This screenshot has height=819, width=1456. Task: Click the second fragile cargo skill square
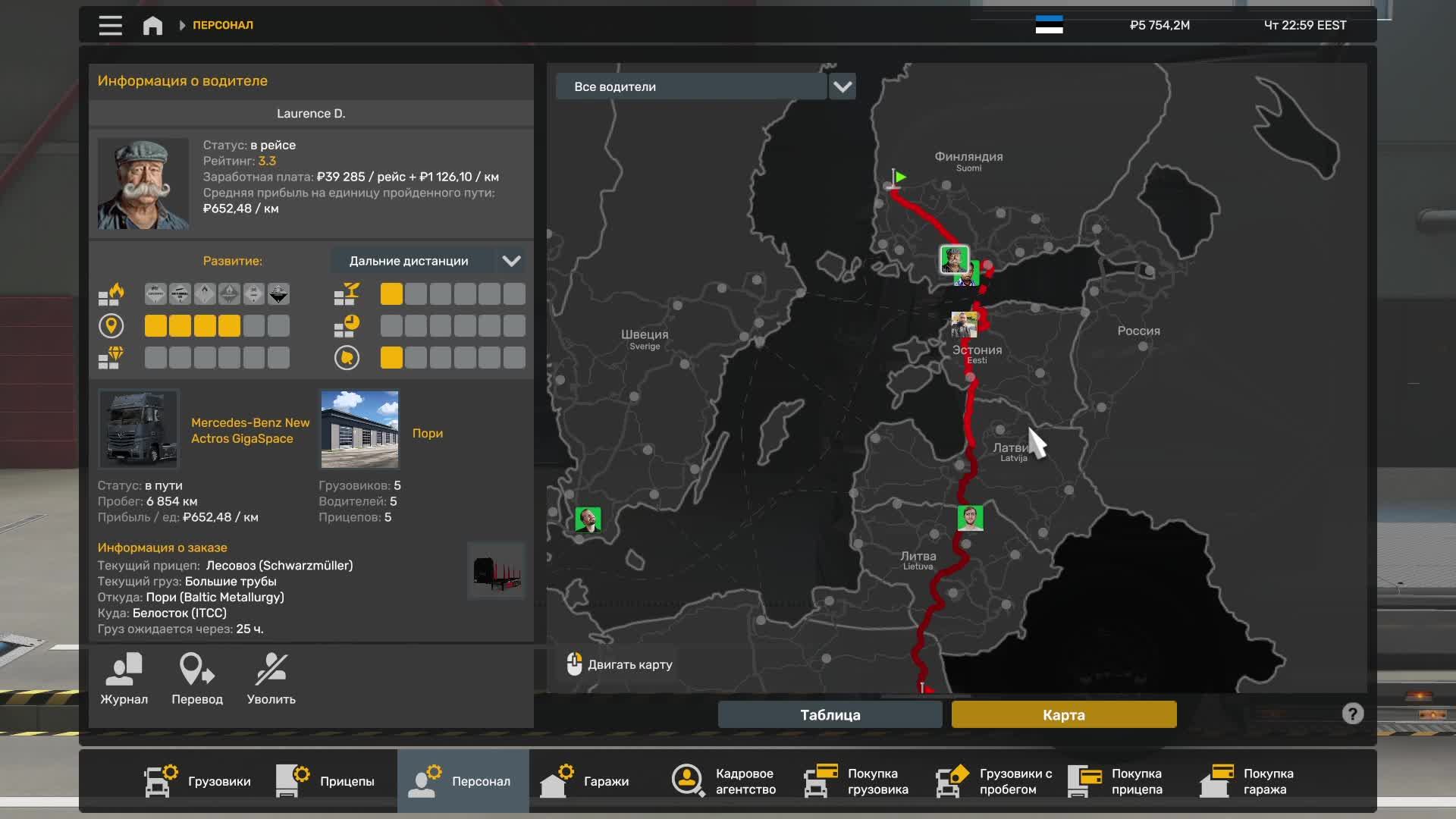pos(416,294)
